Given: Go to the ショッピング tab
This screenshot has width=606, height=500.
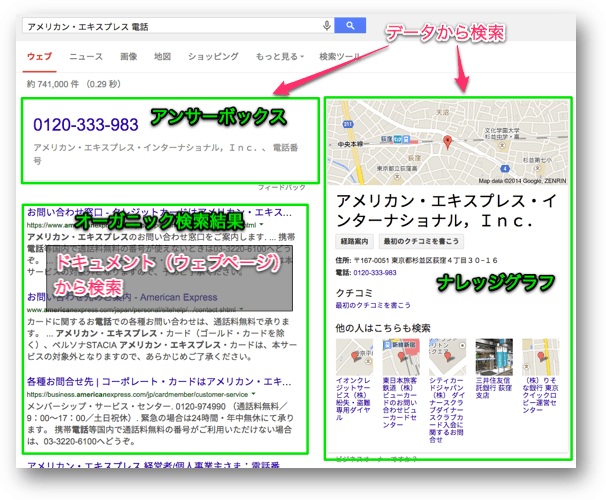Looking at the screenshot, I should point(213,56).
